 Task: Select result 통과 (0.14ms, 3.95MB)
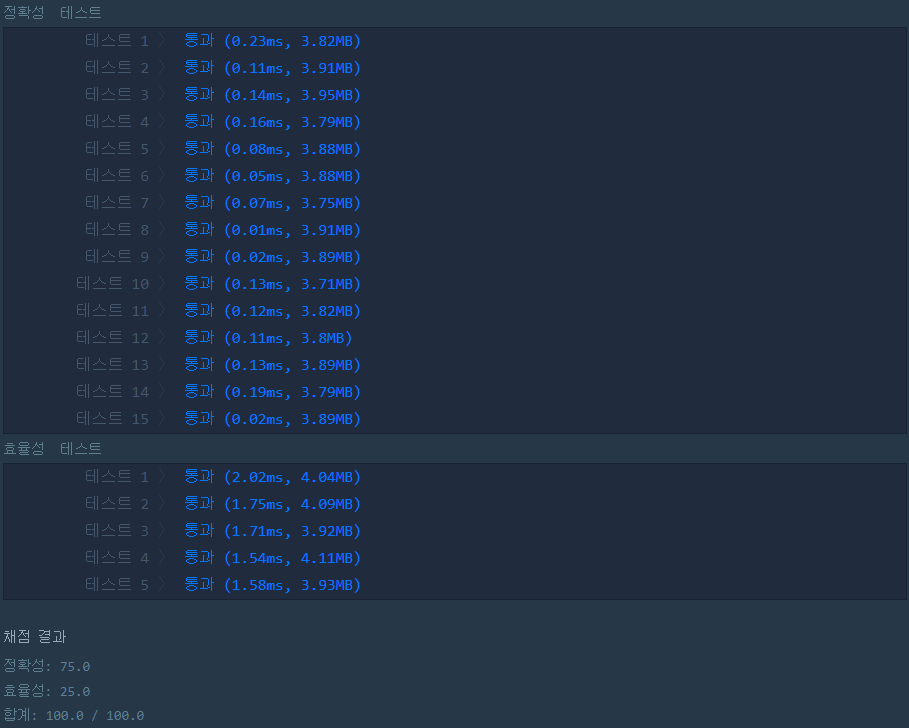[x=272, y=94]
